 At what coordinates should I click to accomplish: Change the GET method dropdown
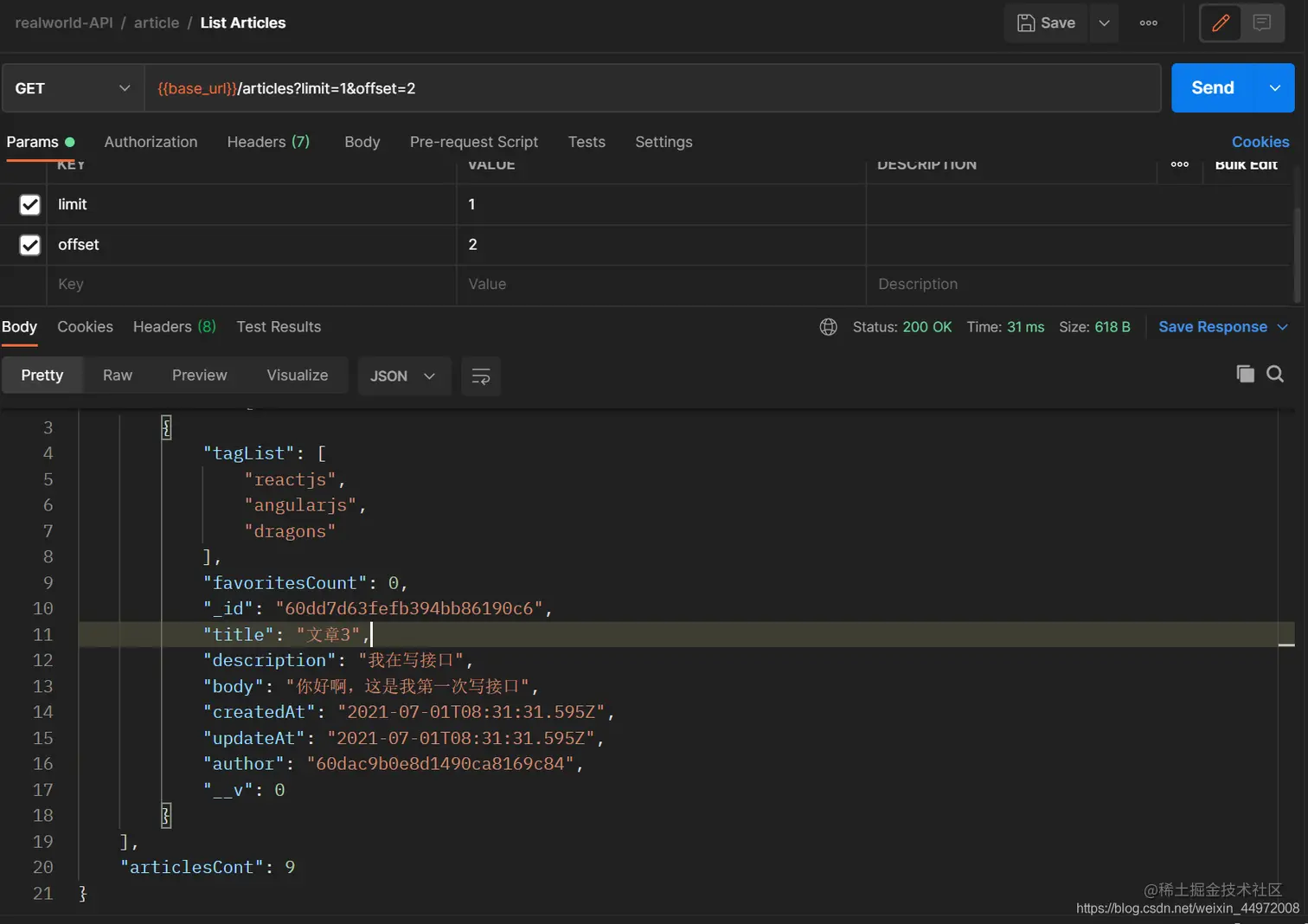click(x=73, y=88)
